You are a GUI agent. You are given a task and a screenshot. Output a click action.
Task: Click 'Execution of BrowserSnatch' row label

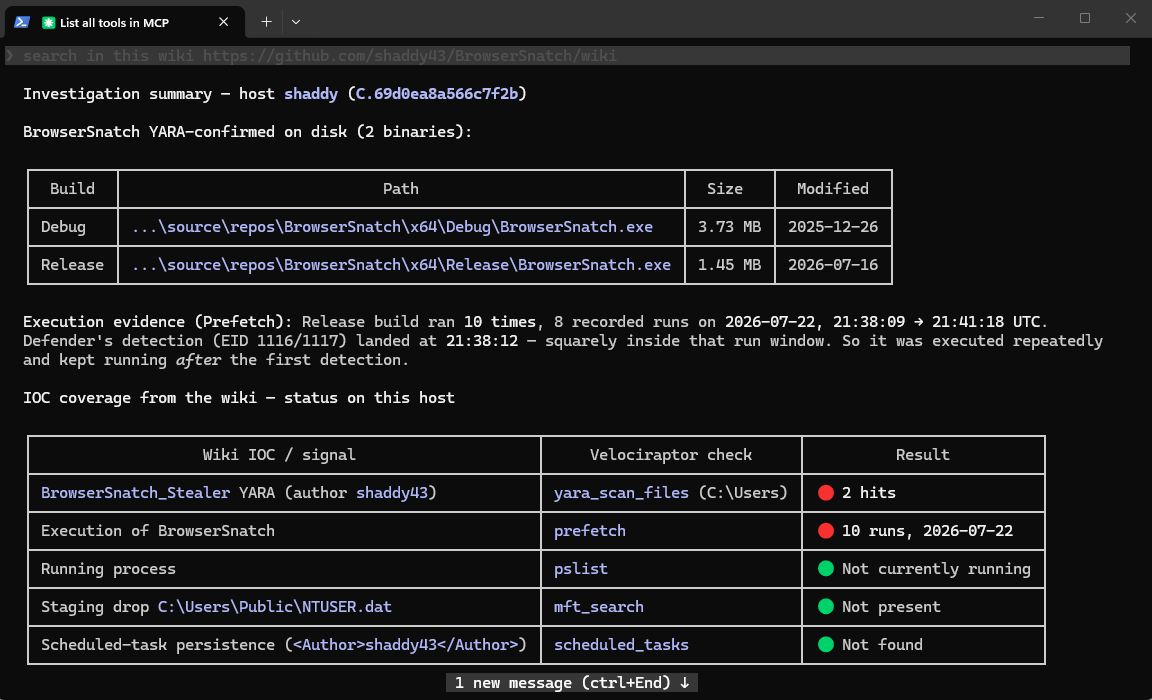tap(158, 531)
